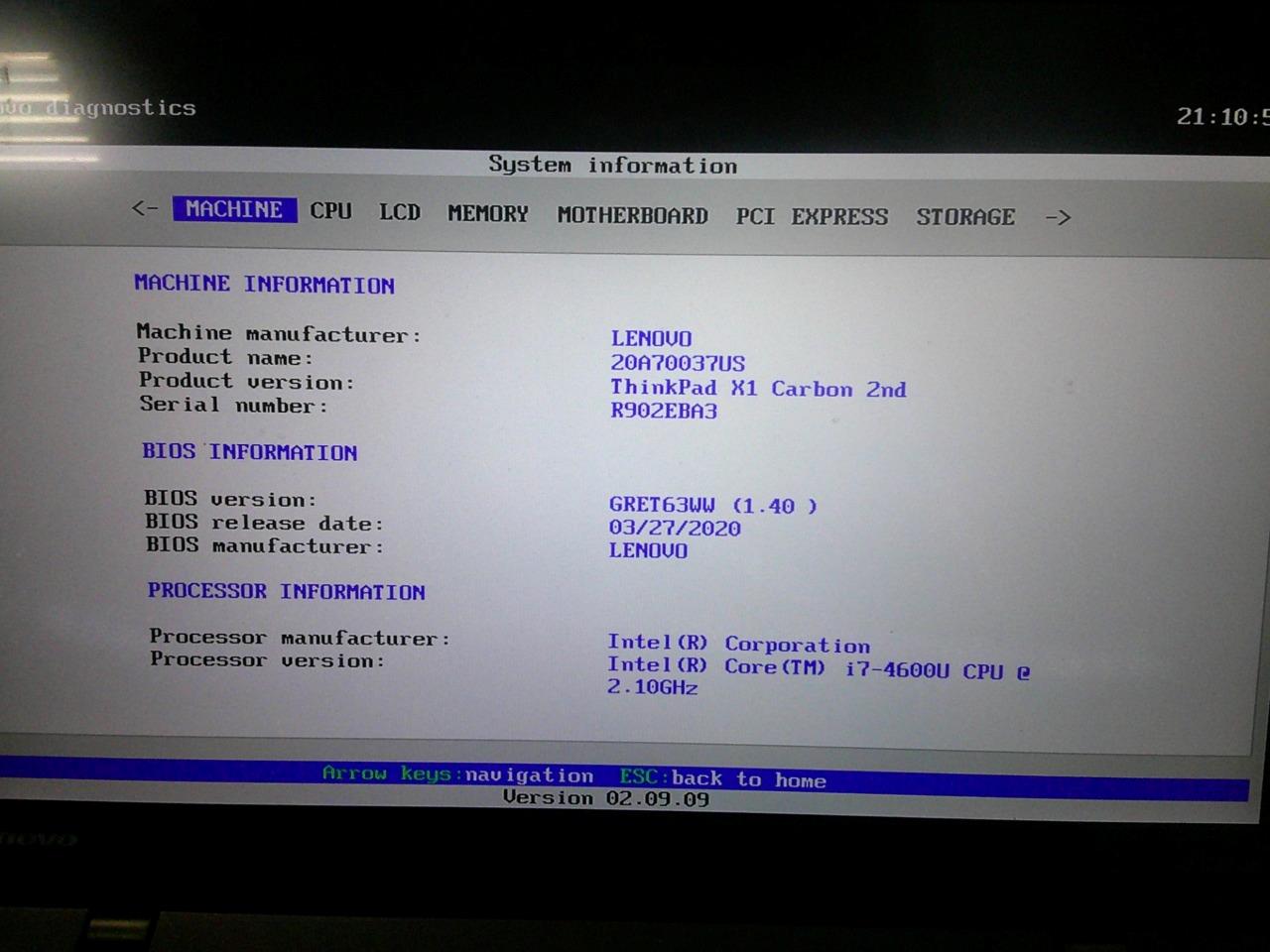Click the BIOS release date label
The width and height of the screenshot is (1270, 952).
tap(264, 523)
